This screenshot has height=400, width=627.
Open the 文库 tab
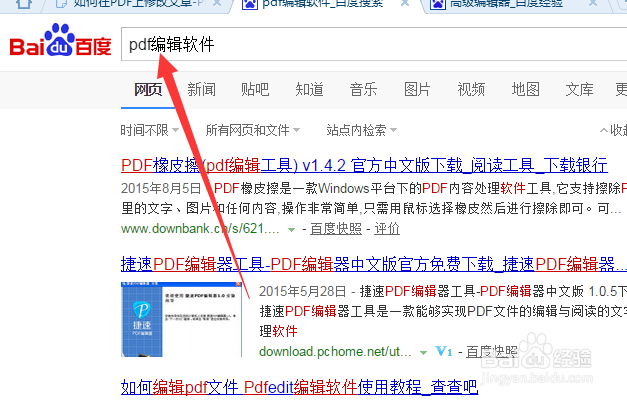[579, 89]
